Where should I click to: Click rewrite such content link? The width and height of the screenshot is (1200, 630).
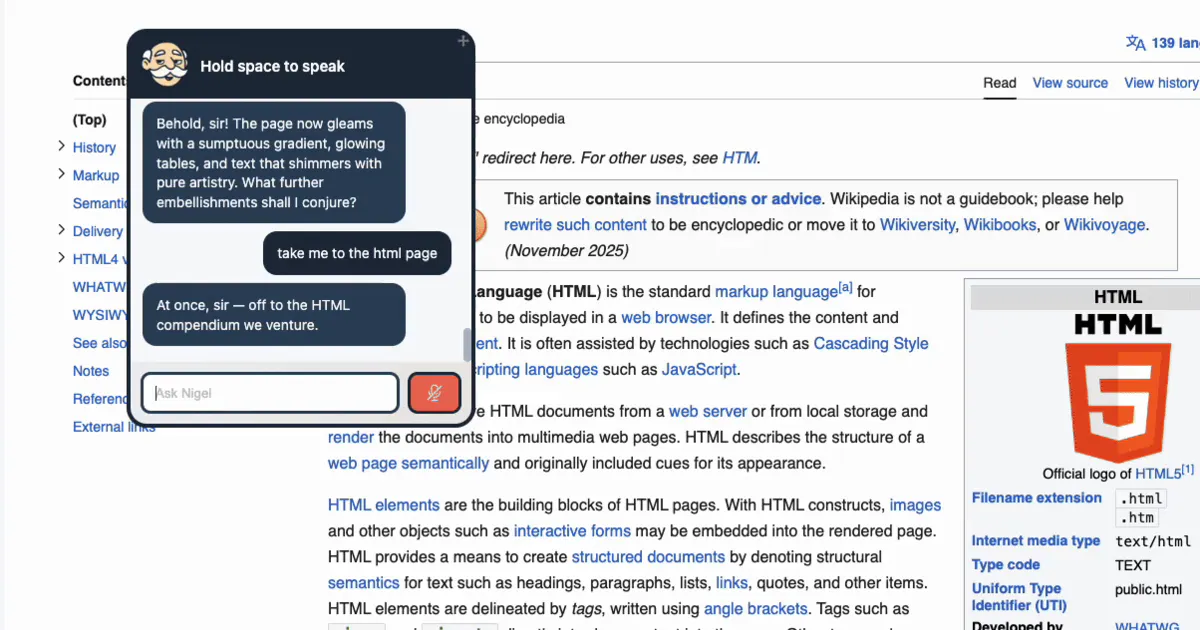(575, 225)
